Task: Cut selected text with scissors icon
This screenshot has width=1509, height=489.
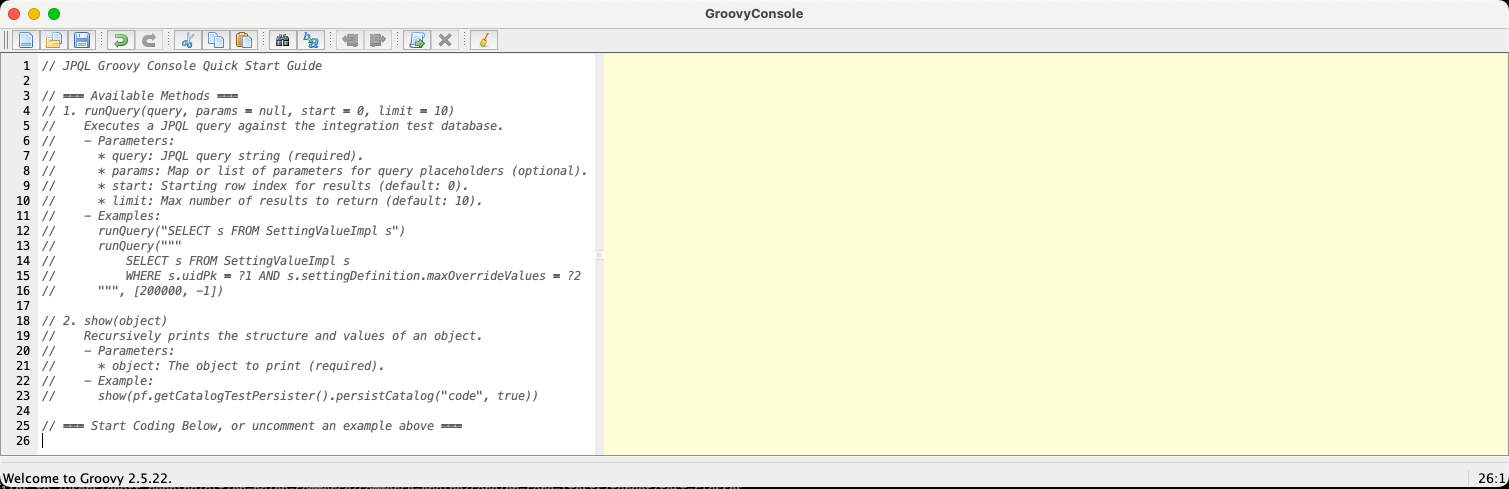Action: point(187,40)
